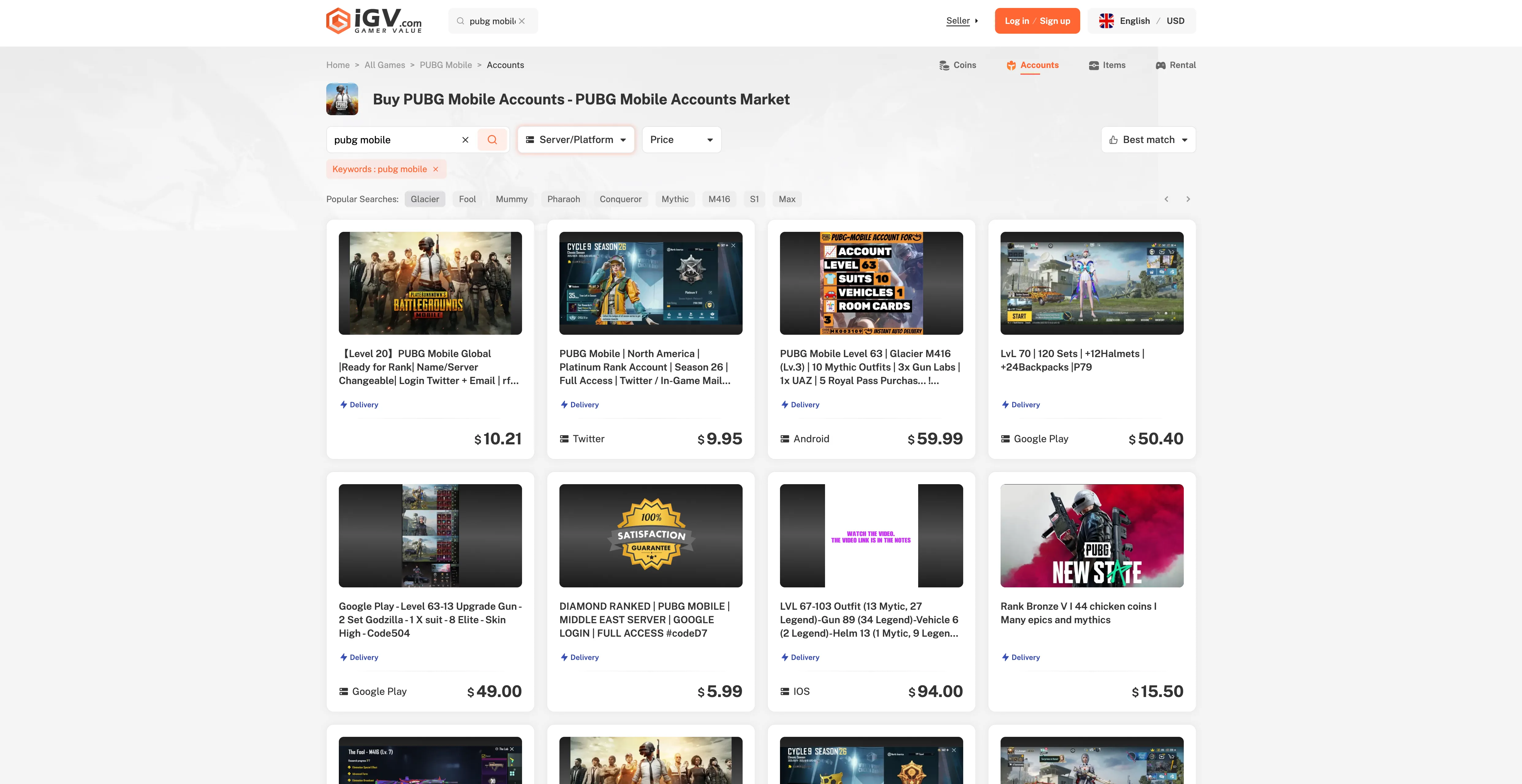Click the PUBG Mobile game icon
The width and height of the screenshot is (1522, 784).
pos(342,99)
